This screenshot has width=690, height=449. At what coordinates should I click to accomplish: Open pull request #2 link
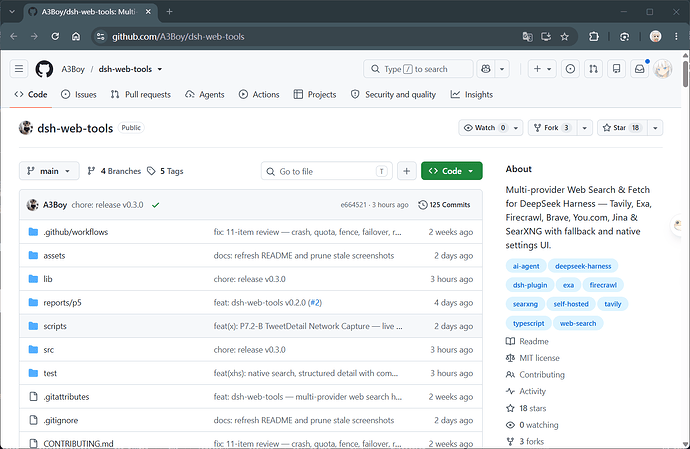tap(315, 303)
